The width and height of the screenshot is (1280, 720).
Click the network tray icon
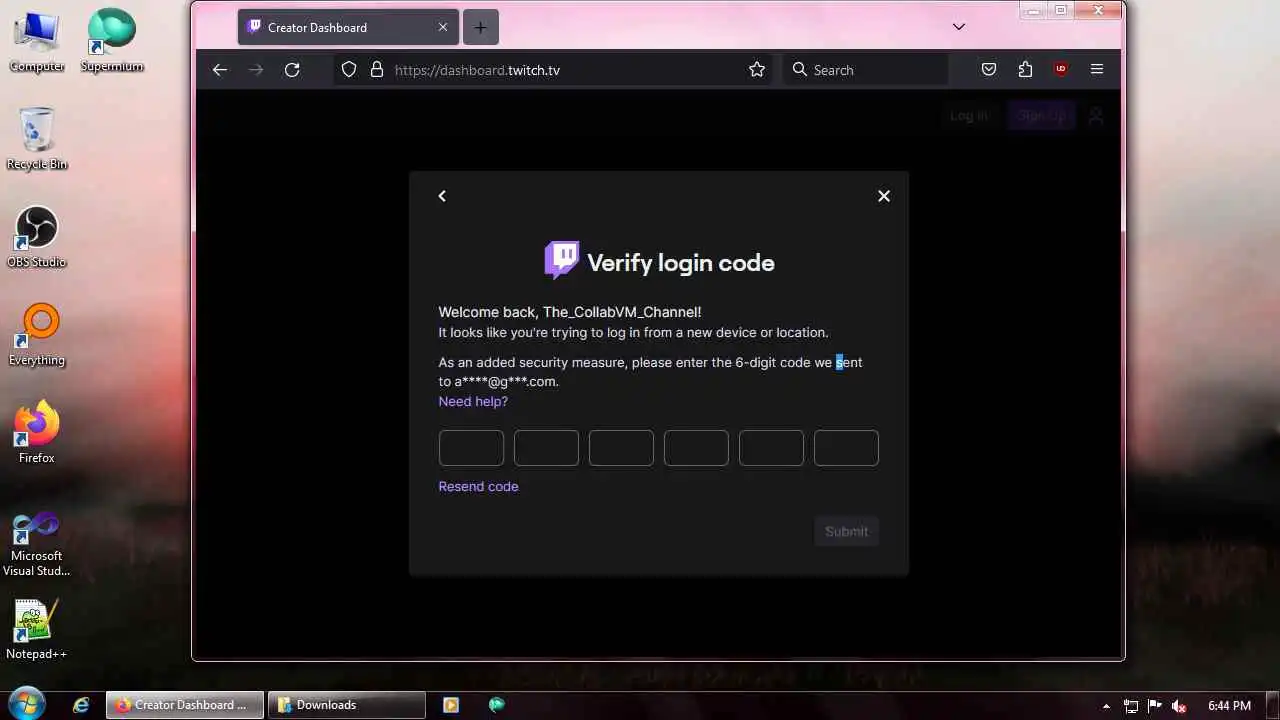click(x=1131, y=706)
